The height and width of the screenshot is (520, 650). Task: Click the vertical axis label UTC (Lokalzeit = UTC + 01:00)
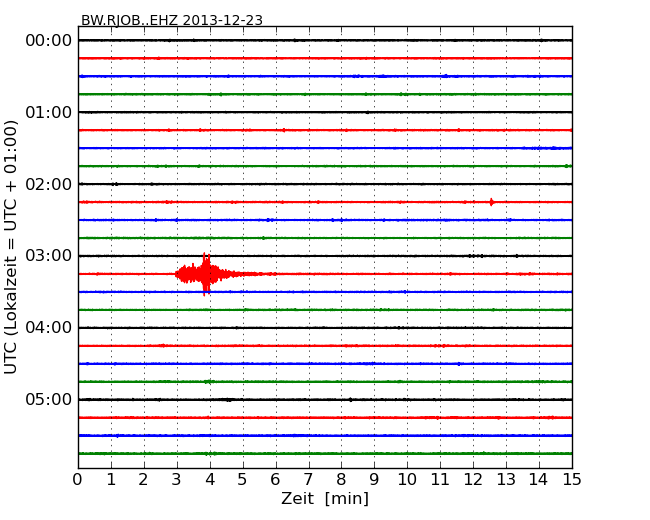(x=11, y=247)
